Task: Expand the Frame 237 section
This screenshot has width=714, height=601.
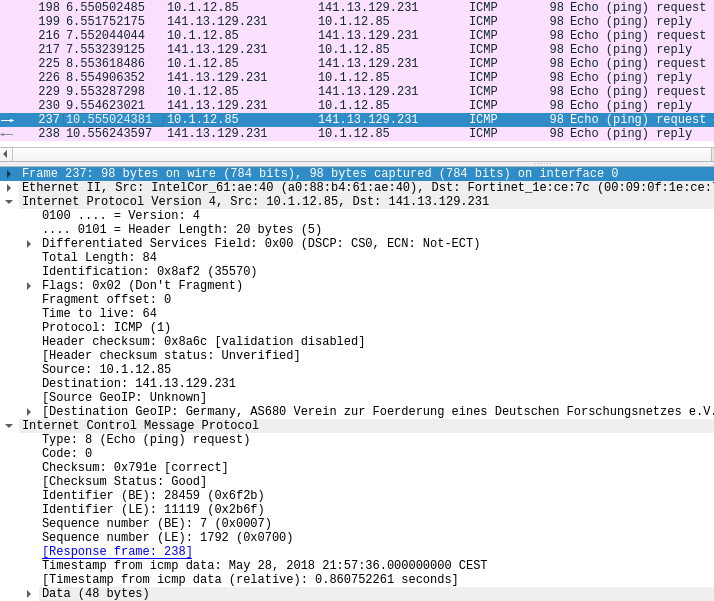Action: point(9,174)
